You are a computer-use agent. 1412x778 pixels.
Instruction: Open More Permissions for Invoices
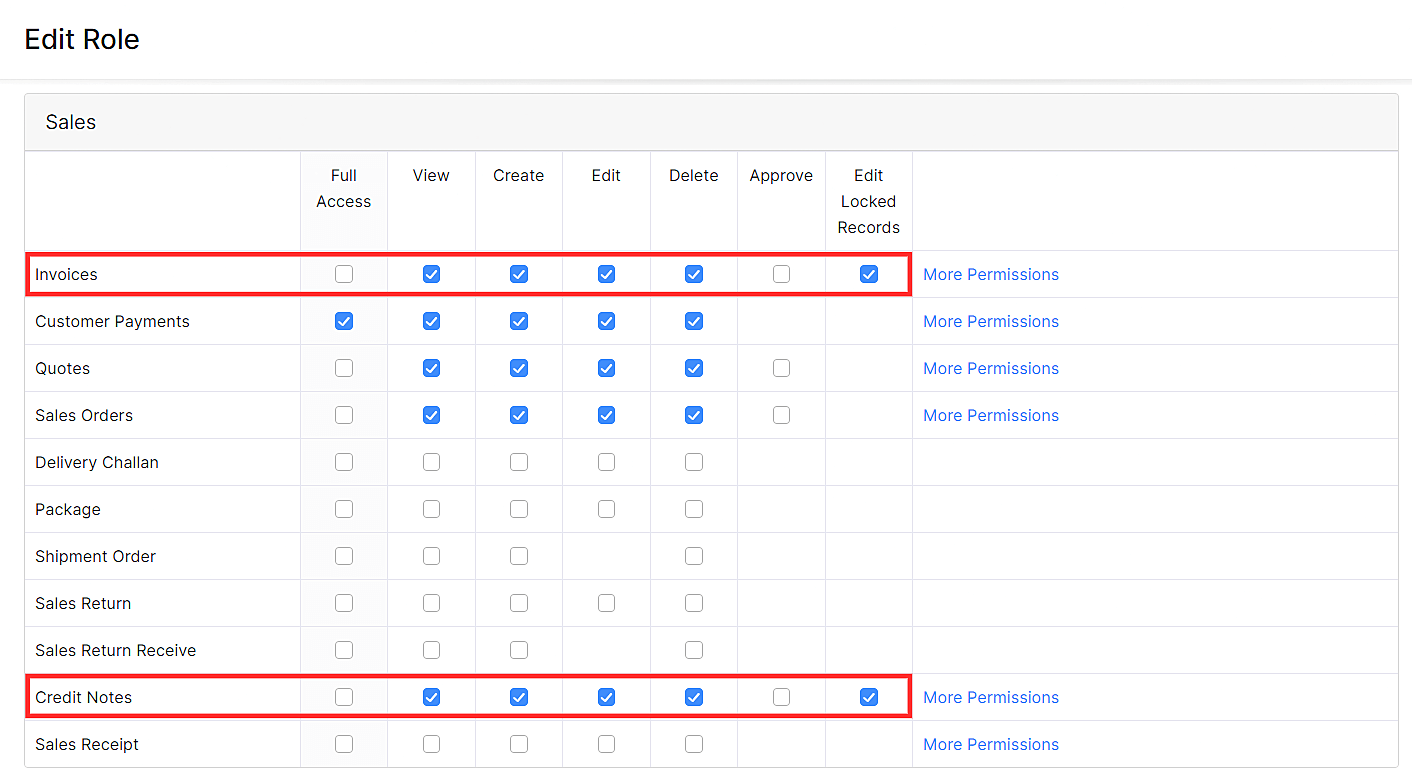[990, 274]
